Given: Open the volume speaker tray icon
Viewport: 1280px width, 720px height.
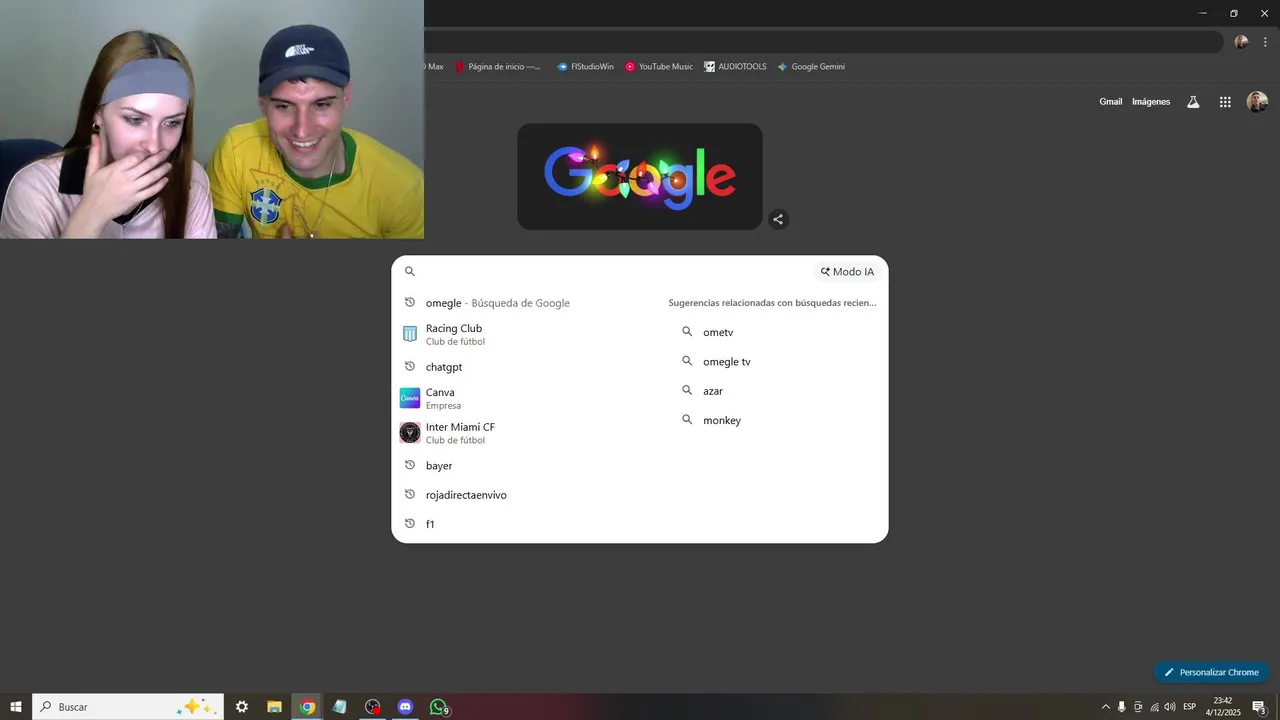Looking at the screenshot, I should (x=1170, y=707).
